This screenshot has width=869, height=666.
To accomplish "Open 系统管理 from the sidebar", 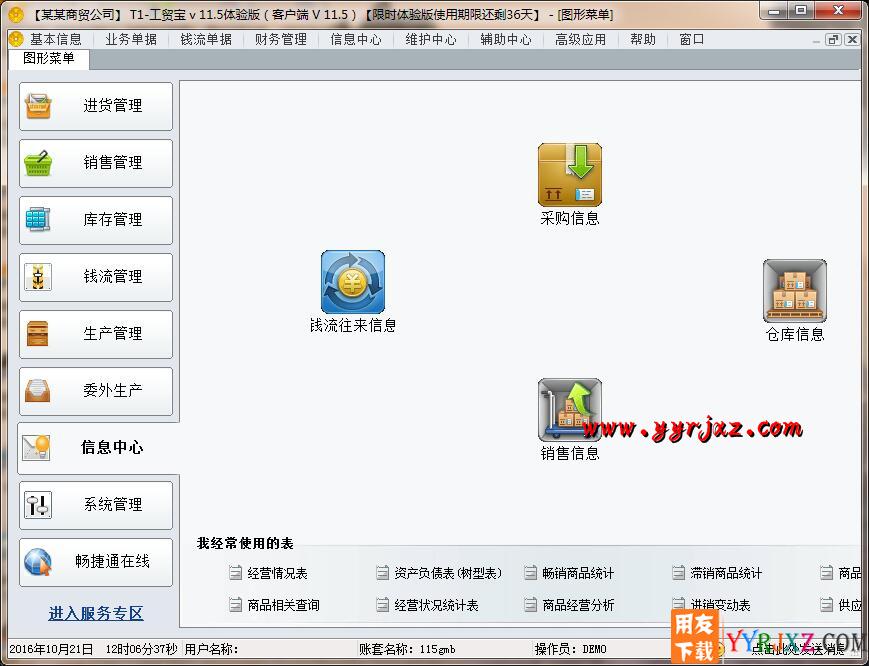I will tap(95, 504).
